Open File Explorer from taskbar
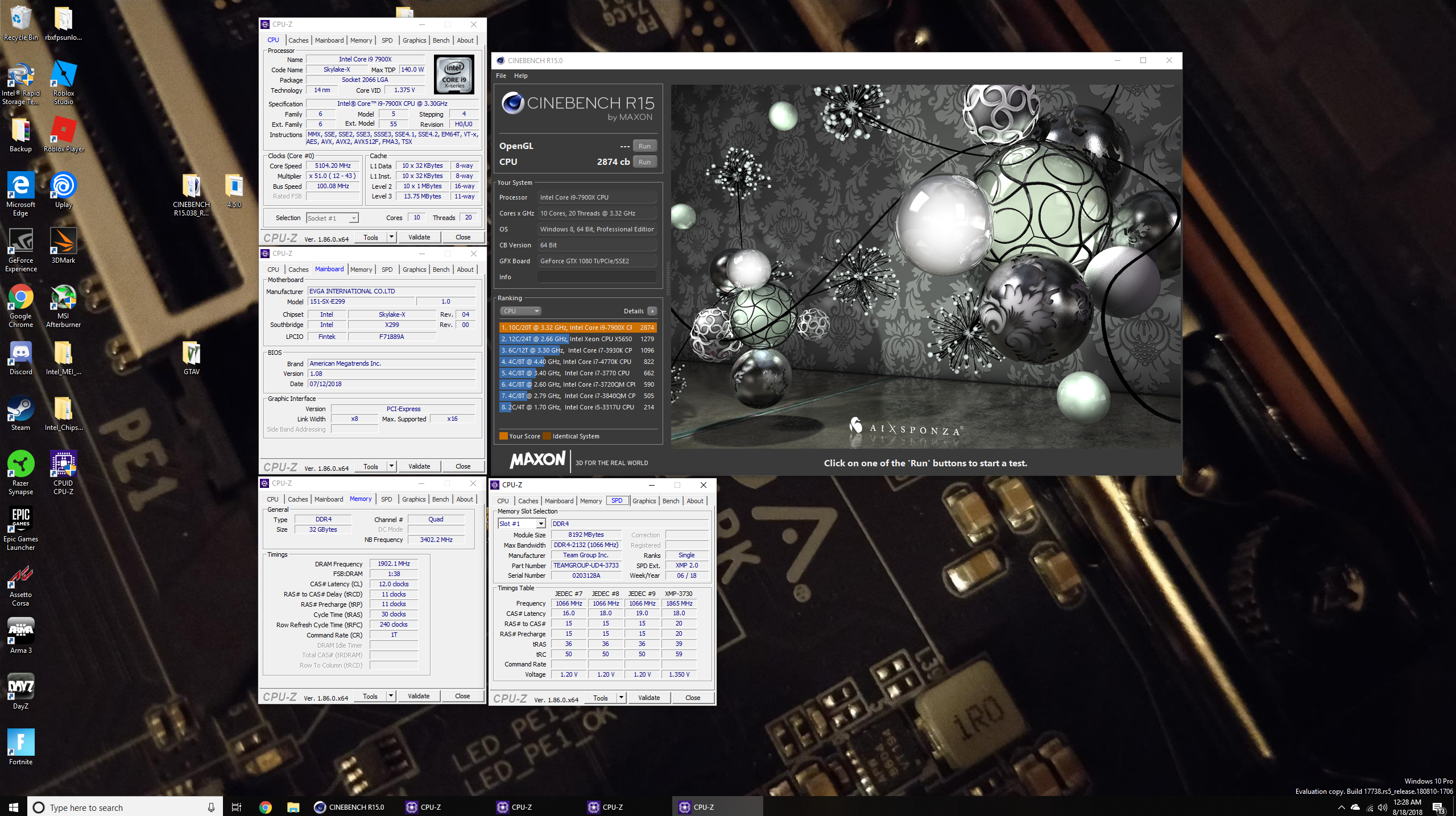 (293, 807)
